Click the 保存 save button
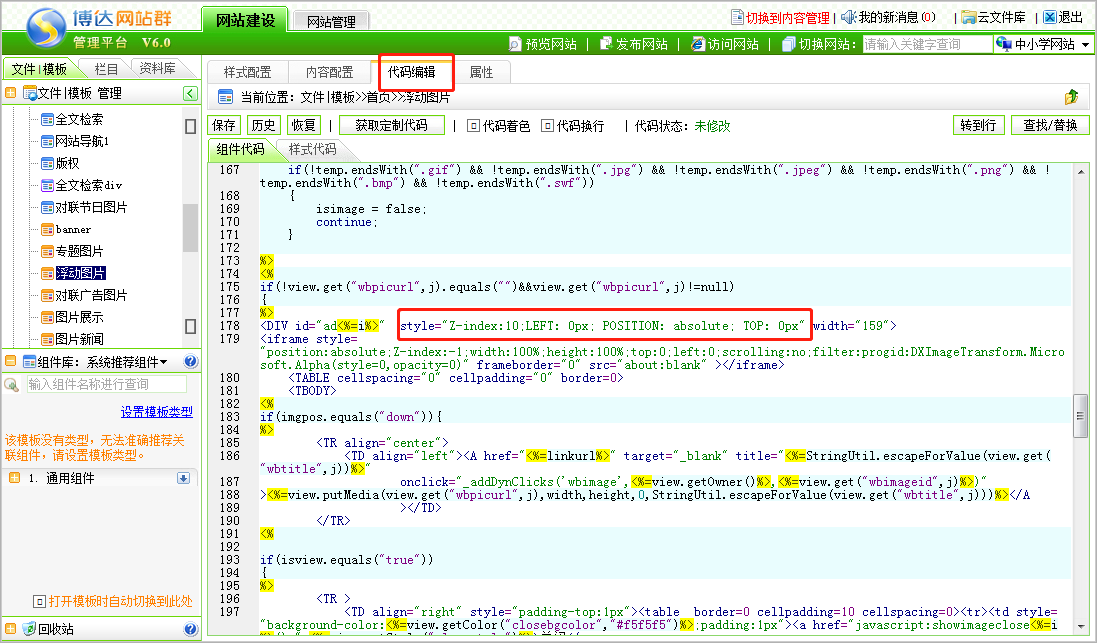Image resolution: width=1097 pixels, height=643 pixels. [224, 125]
